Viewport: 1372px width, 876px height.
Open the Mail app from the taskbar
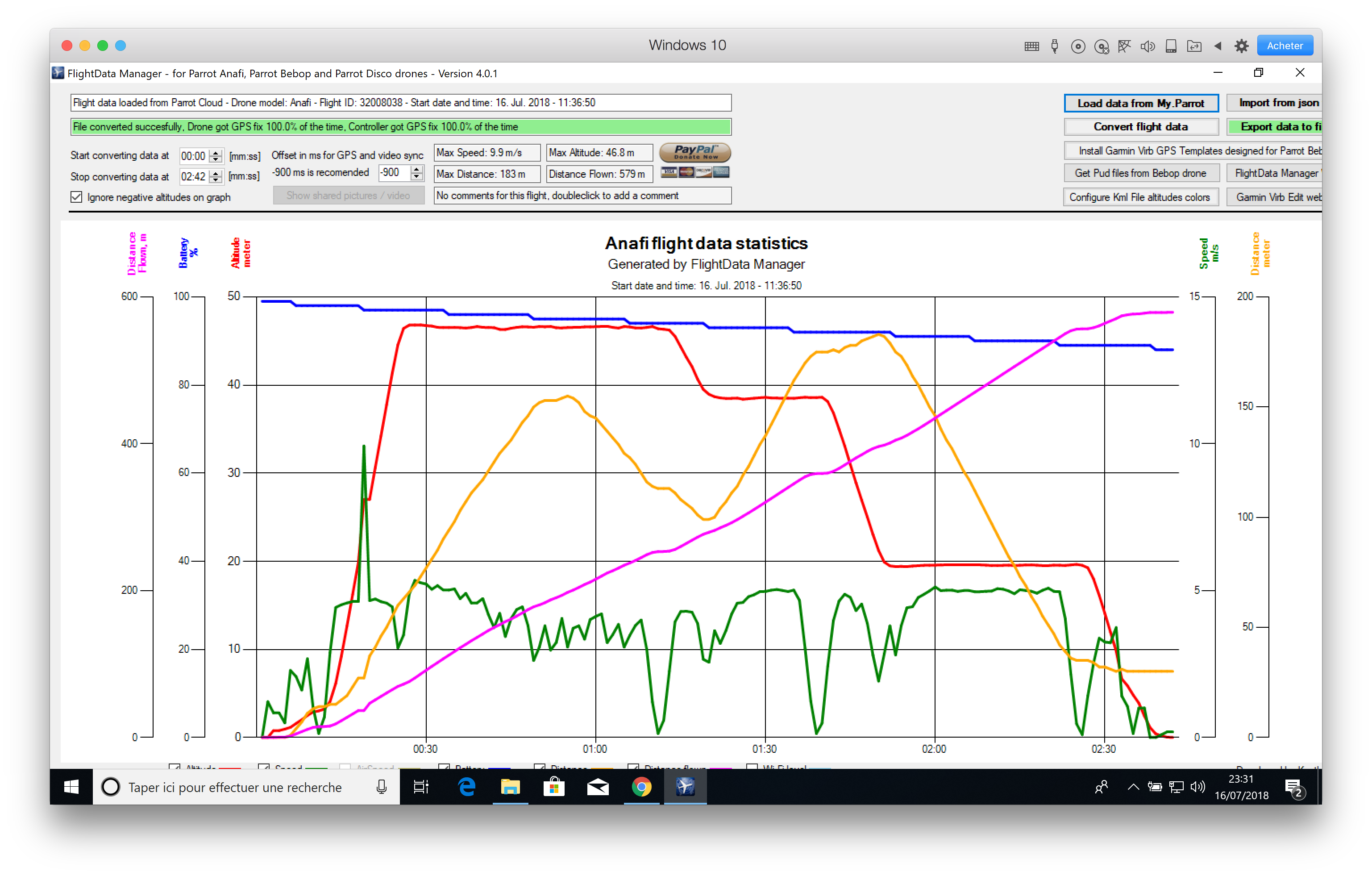[598, 787]
